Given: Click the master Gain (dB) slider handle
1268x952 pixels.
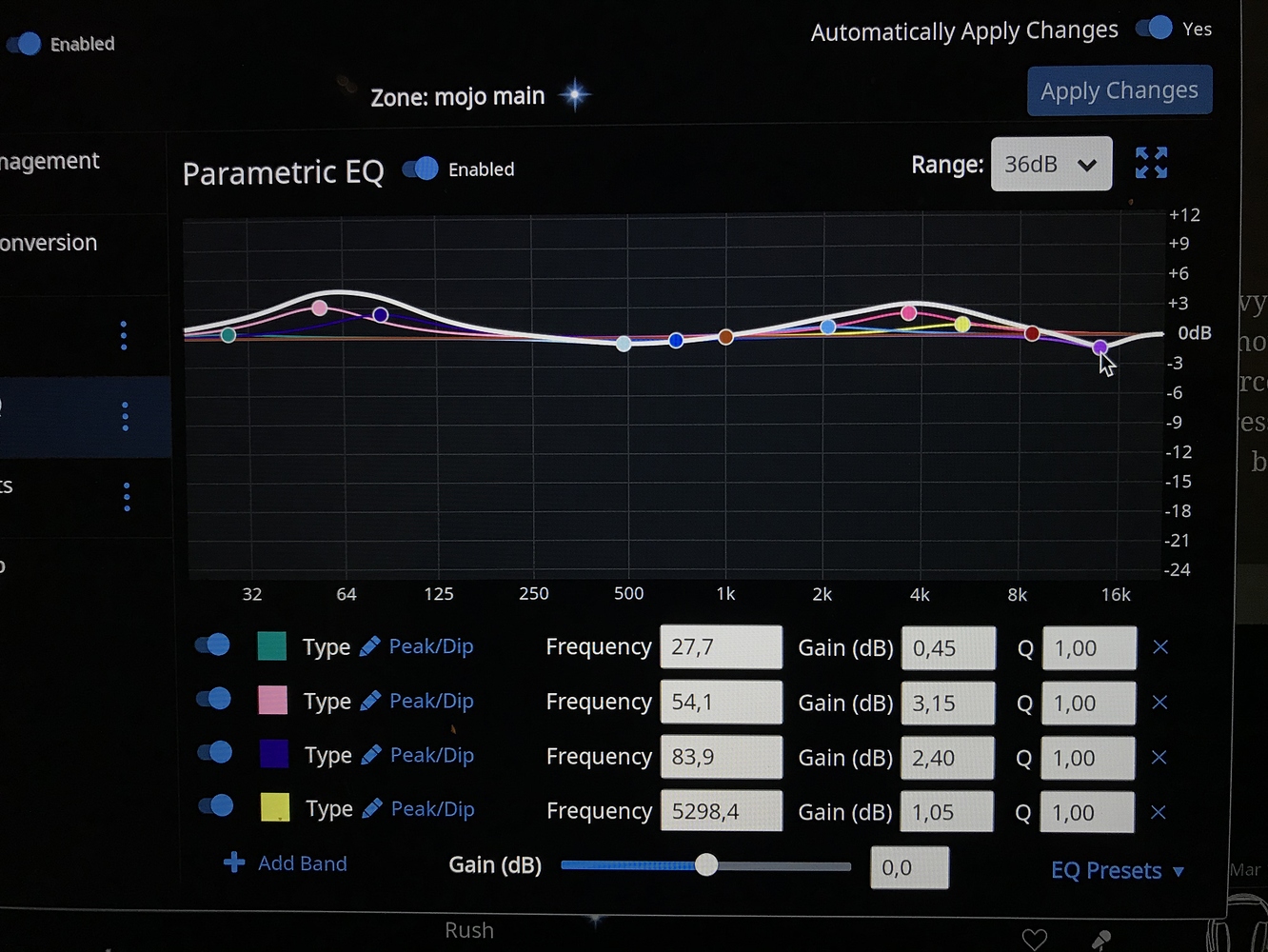Looking at the screenshot, I should pyautogui.click(x=706, y=865).
